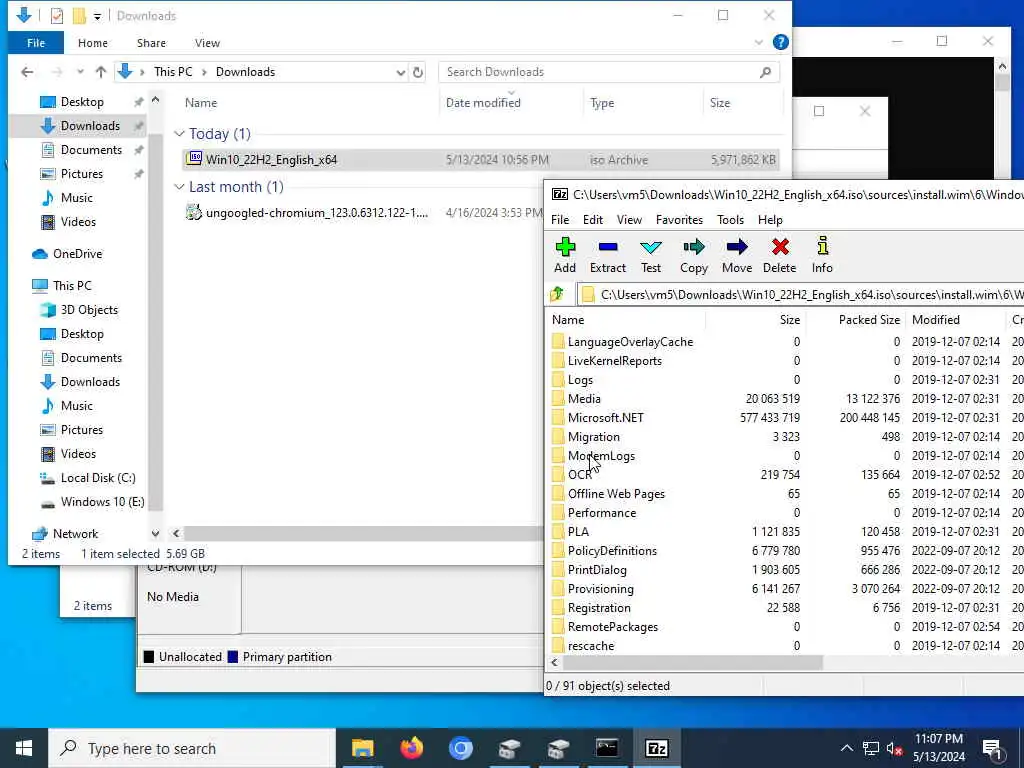
Task: Click the Up arrow in Explorer navigation
Action: click(x=101, y=72)
